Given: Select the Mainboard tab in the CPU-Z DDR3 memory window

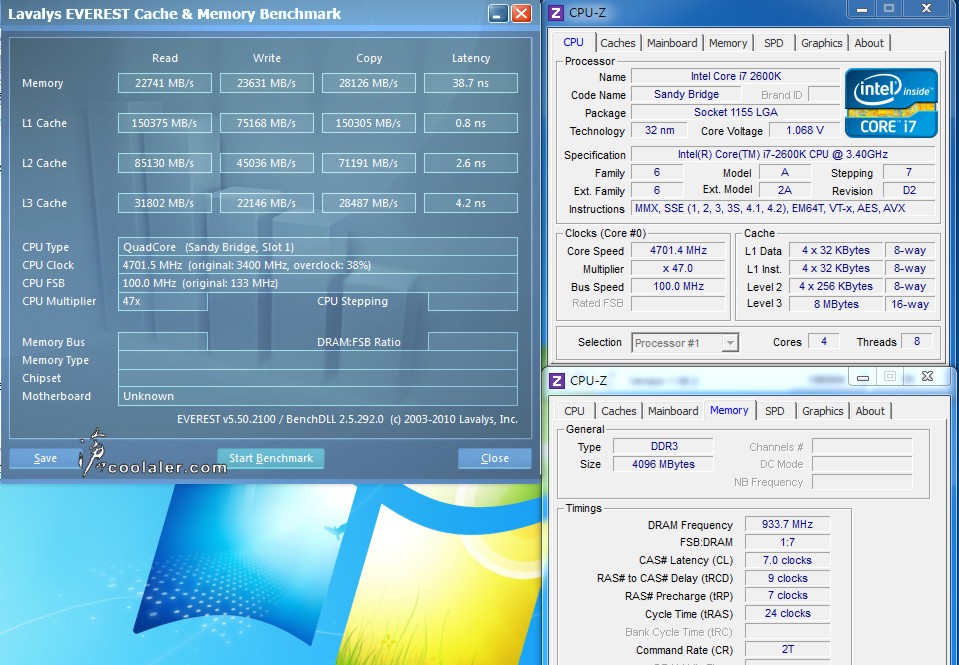Looking at the screenshot, I should pyautogui.click(x=673, y=411).
